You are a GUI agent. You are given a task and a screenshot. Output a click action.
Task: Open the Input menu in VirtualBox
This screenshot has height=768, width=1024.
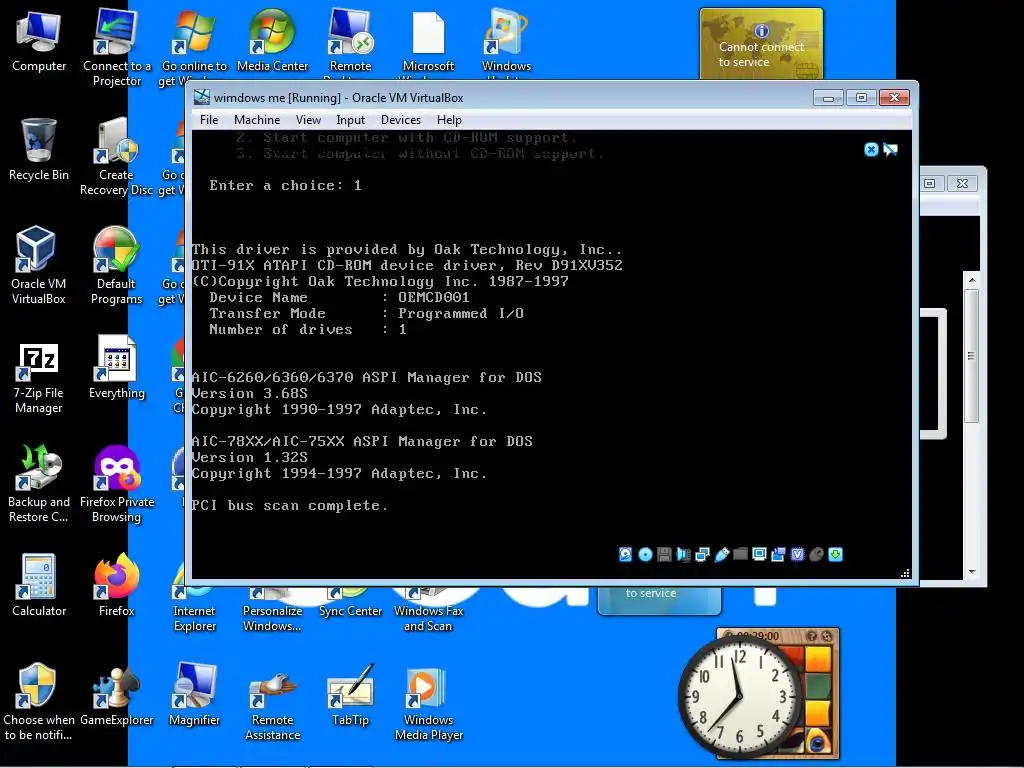click(x=351, y=120)
